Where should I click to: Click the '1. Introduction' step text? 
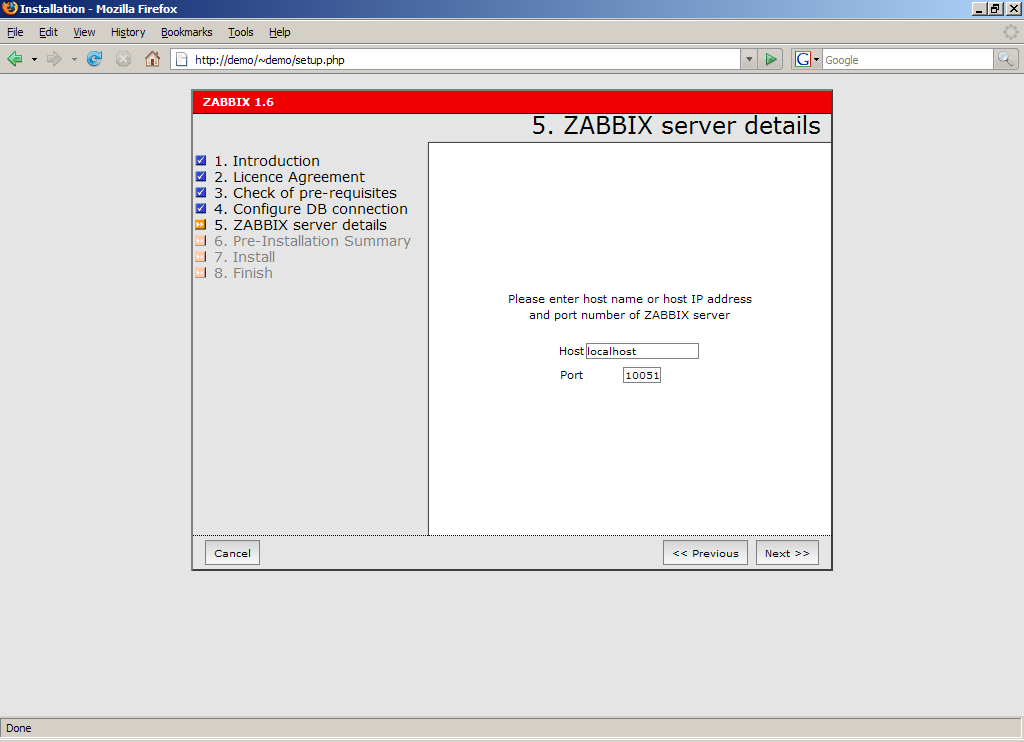[267, 161]
